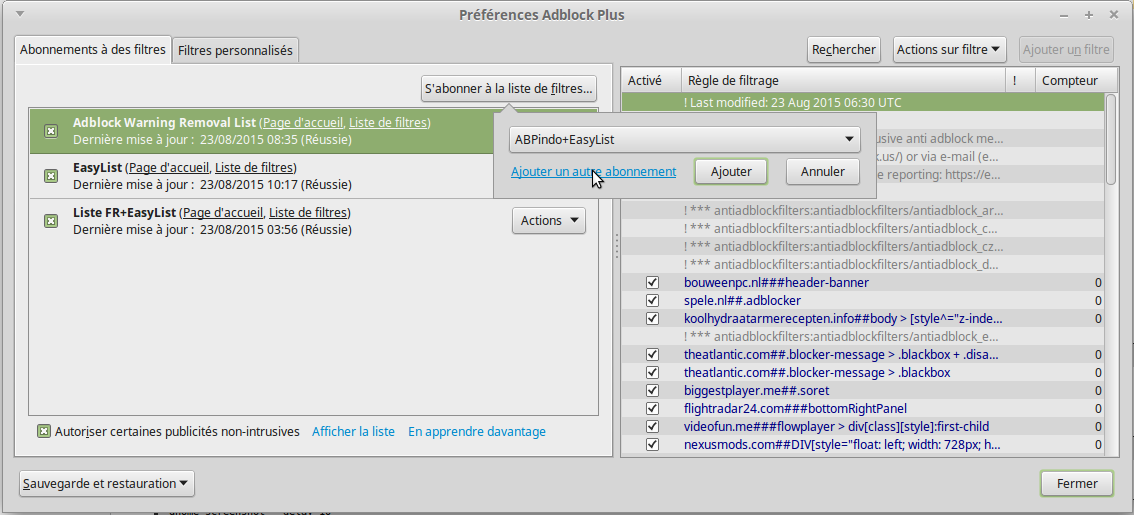Toggle the EasyList subscription checkbox
Screen dimensions: 1134x515
tap(51, 176)
